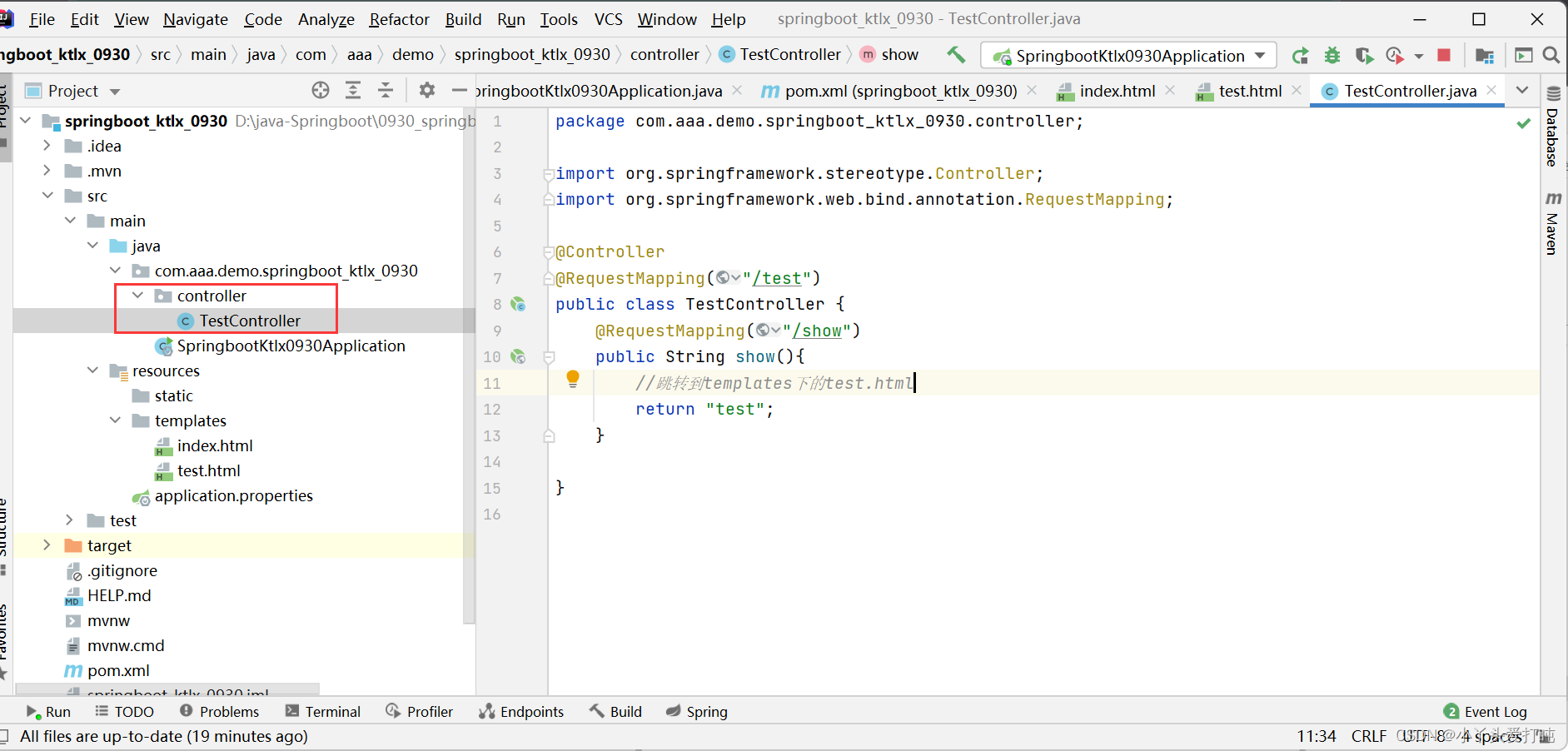This screenshot has width=1568, height=751.
Task: Open the profiler run icon dropdown arrow
Action: (1419, 57)
